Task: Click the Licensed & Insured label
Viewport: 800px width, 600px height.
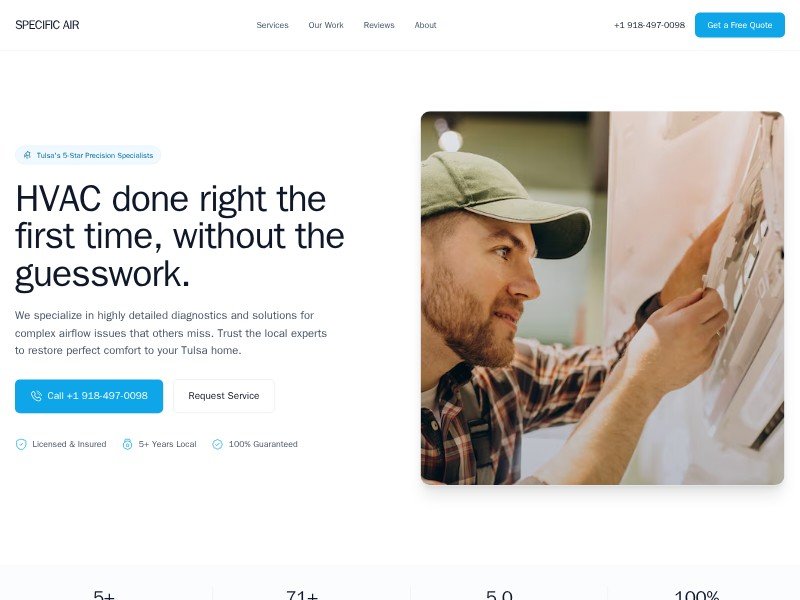Action: 69,444
